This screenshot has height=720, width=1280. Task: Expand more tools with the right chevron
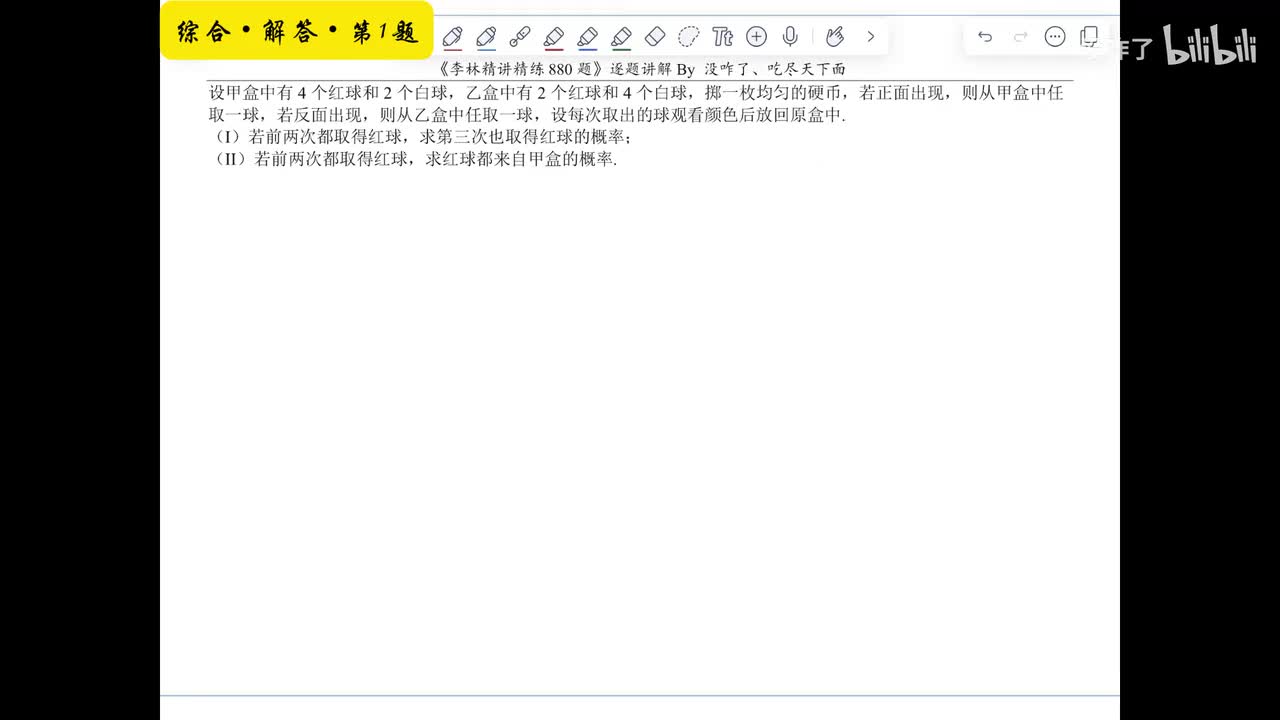pos(871,37)
